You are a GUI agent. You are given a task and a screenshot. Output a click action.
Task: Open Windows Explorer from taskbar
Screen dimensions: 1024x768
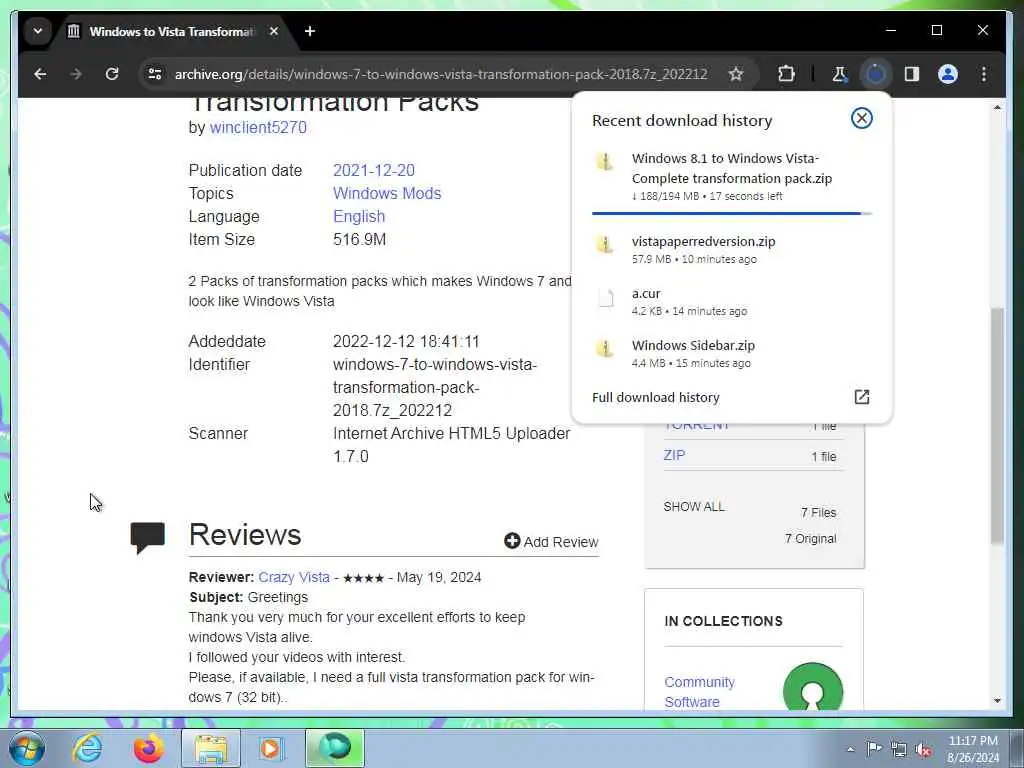click(211, 748)
